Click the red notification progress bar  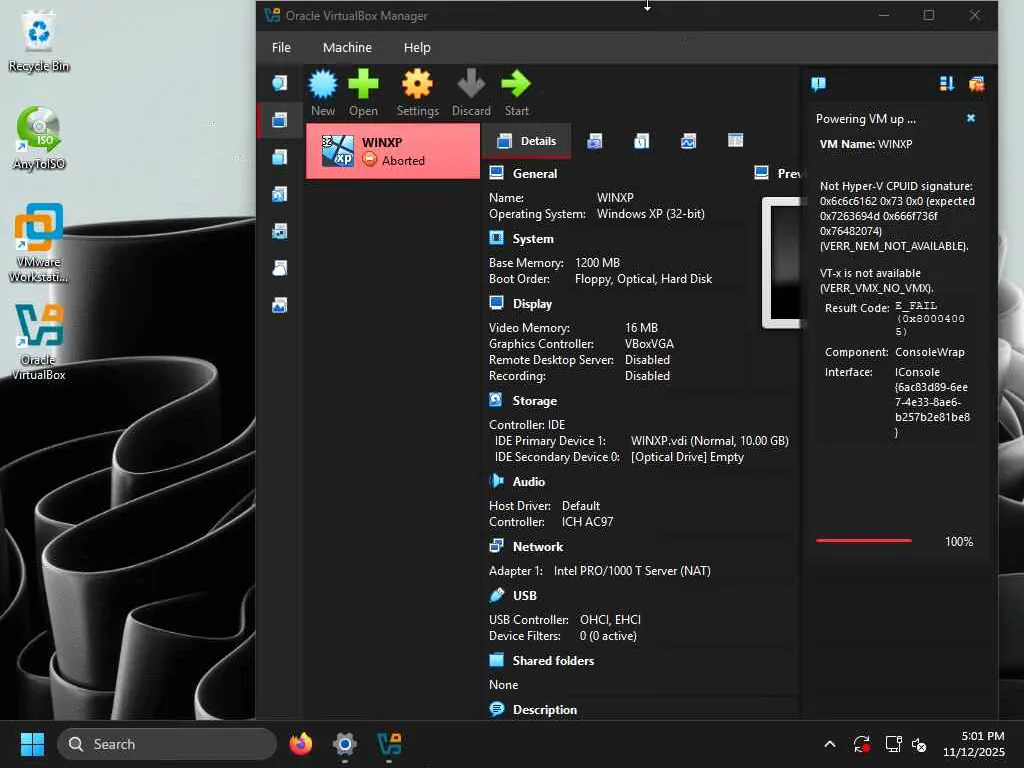click(x=863, y=541)
